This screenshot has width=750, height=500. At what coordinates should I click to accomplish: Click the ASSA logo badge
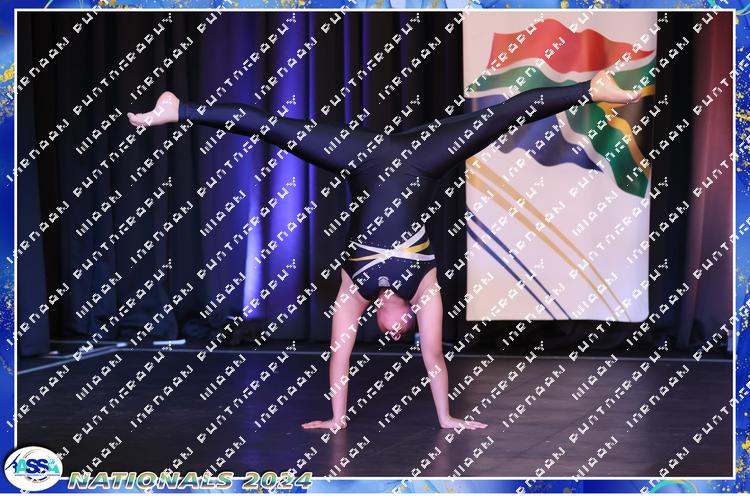pyautogui.click(x=33, y=468)
